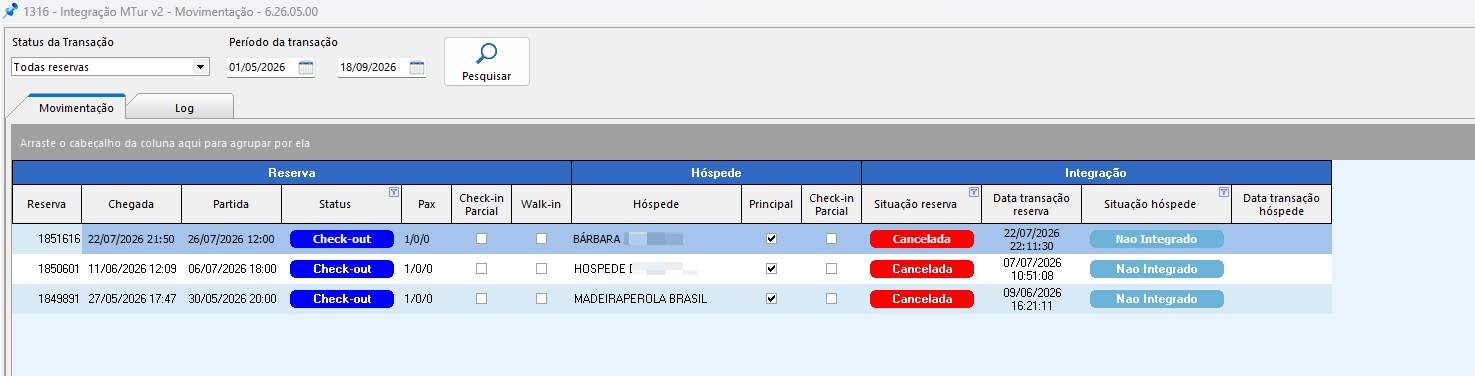Click Nao Integrado badge for reservation 1849891
The image size is (1475, 376).
click(1157, 299)
